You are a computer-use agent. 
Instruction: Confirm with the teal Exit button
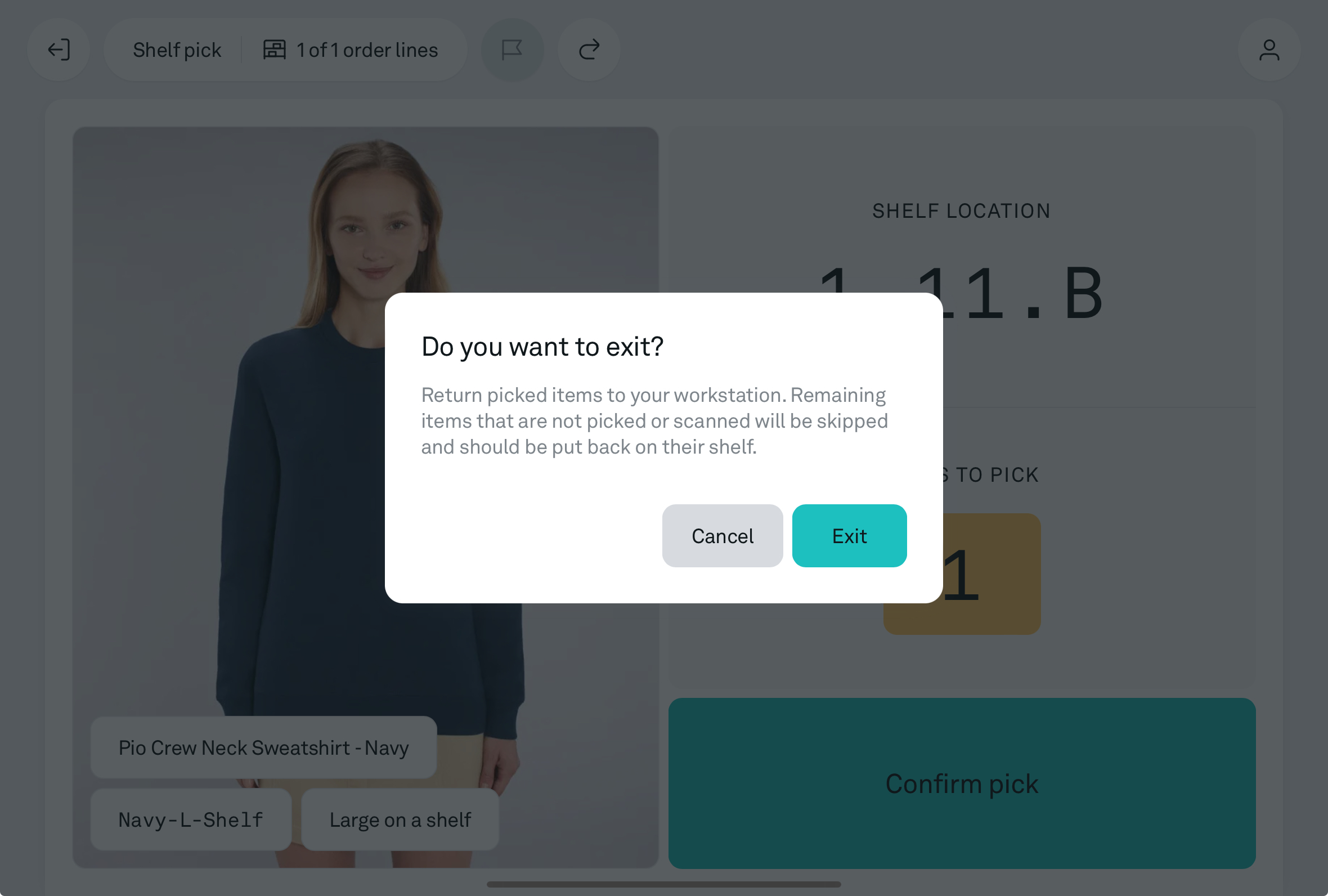click(x=849, y=535)
